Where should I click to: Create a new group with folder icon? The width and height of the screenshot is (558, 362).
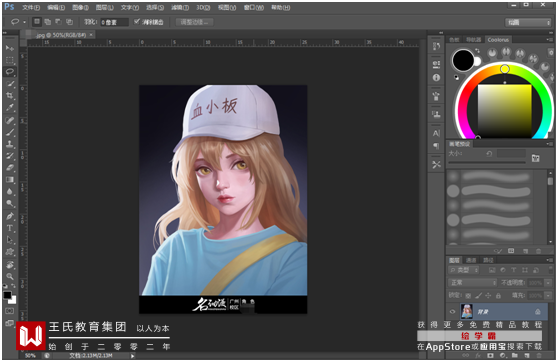pyautogui.click(x=515, y=356)
